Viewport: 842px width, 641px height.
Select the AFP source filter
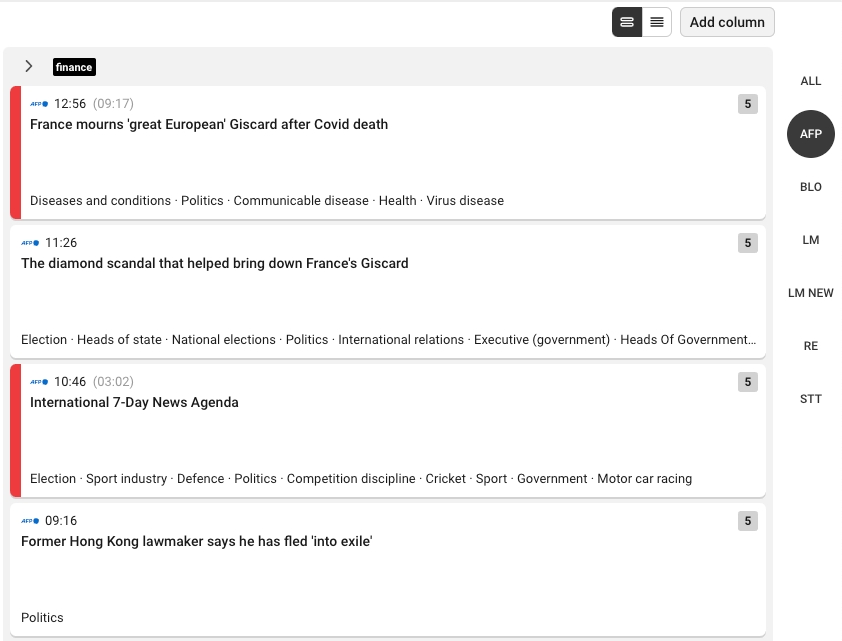point(811,134)
